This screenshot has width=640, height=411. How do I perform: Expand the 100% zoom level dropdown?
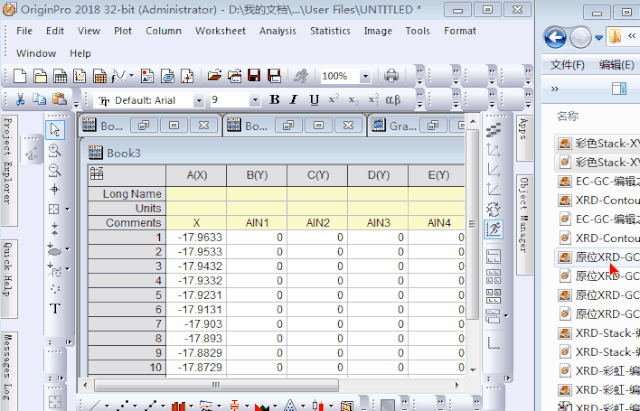[x=365, y=76]
